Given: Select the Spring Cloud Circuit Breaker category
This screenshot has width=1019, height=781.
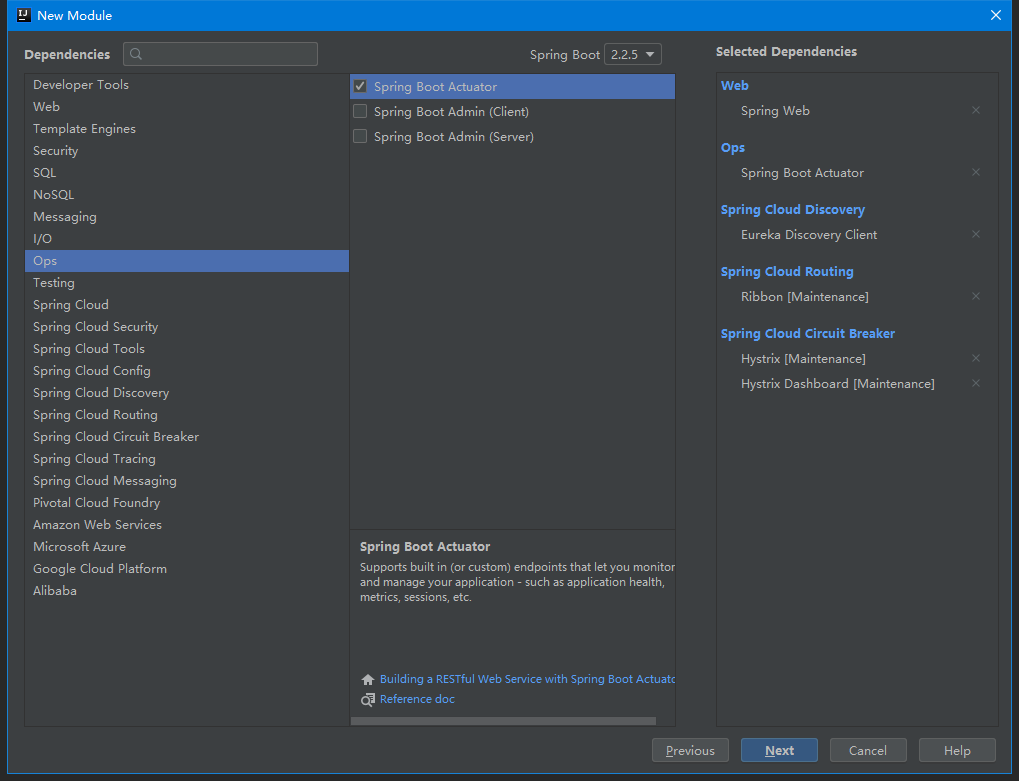Looking at the screenshot, I should pyautogui.click(x=187, y=437).
